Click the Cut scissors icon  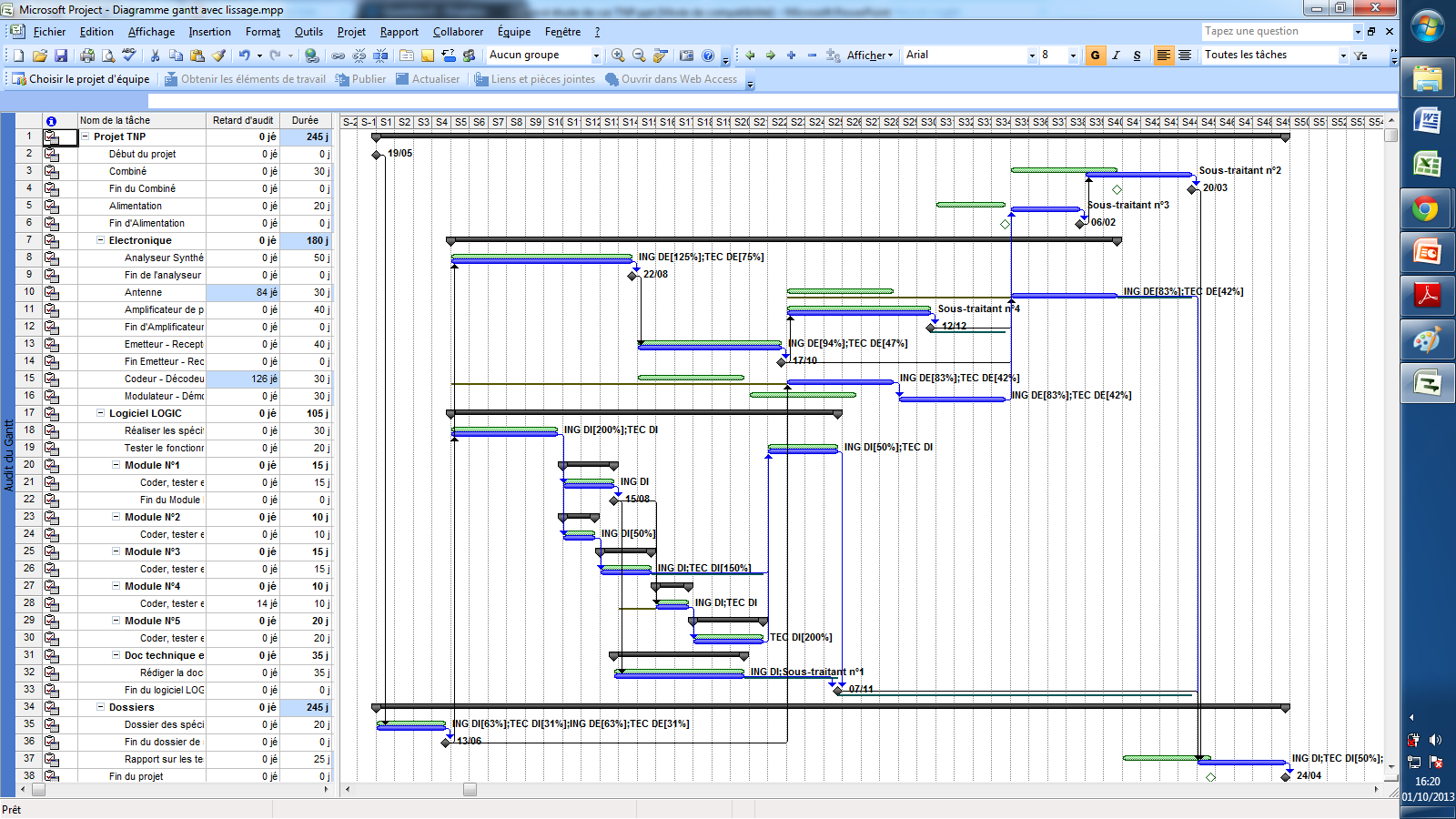(155, 56)
